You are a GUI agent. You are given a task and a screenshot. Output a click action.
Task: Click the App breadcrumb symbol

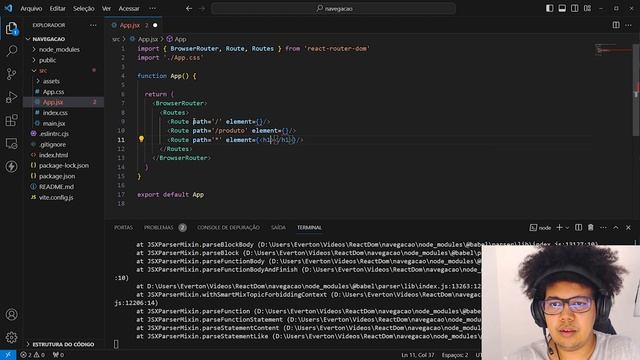tap(176, 39)
